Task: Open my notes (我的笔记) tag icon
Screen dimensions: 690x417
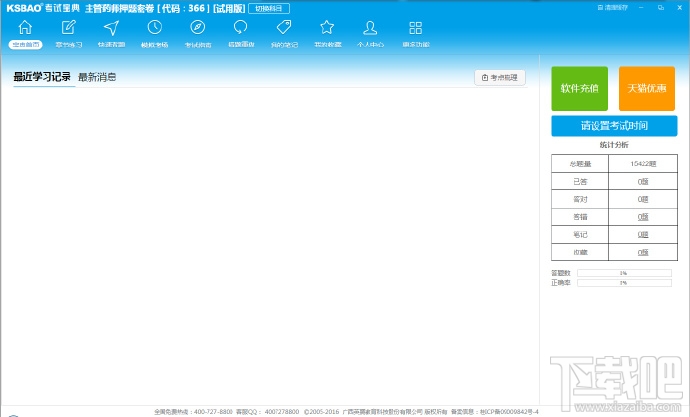Action: (284, 28)
